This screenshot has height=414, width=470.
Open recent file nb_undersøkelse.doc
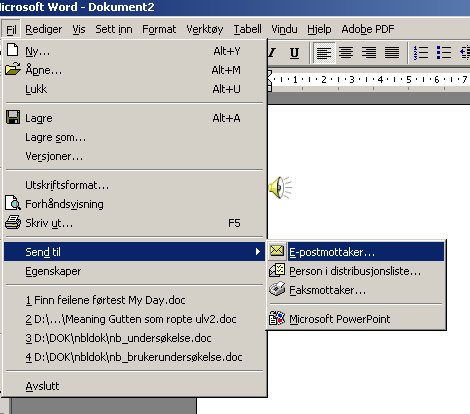pos(135,338)
